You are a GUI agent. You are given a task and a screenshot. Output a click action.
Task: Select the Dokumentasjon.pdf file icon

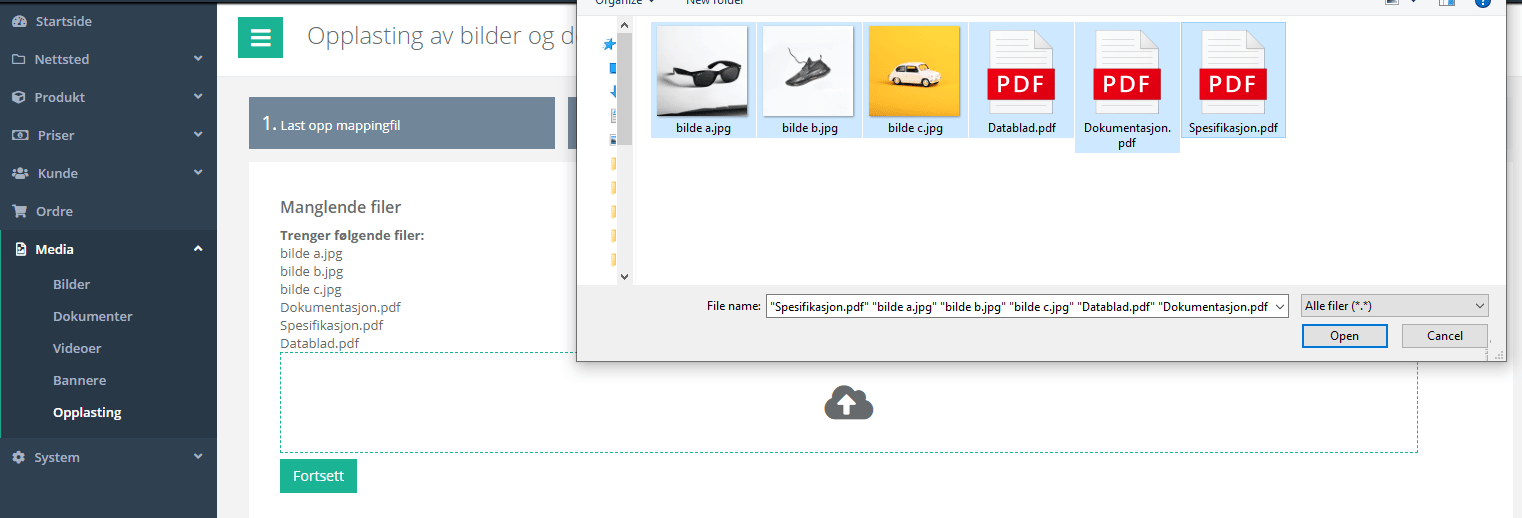coord(1127,72)
